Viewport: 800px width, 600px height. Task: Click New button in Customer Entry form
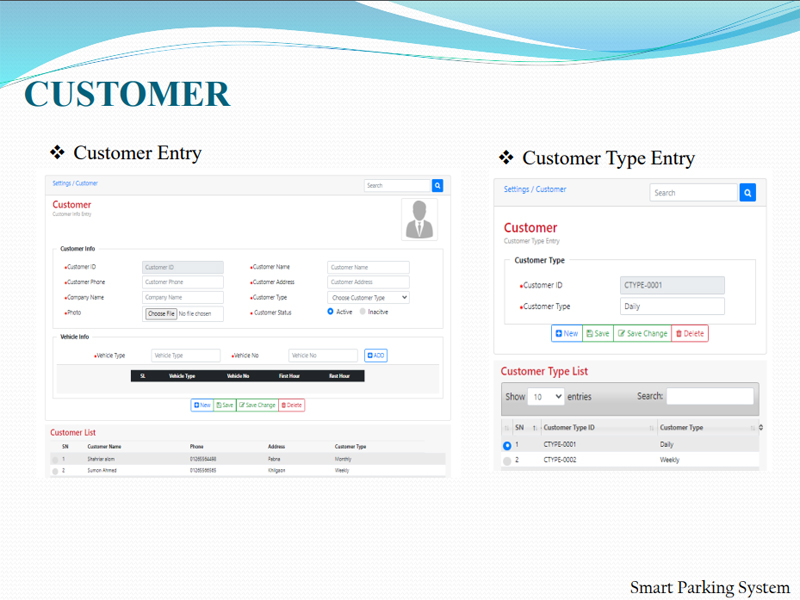coord(202,405)
